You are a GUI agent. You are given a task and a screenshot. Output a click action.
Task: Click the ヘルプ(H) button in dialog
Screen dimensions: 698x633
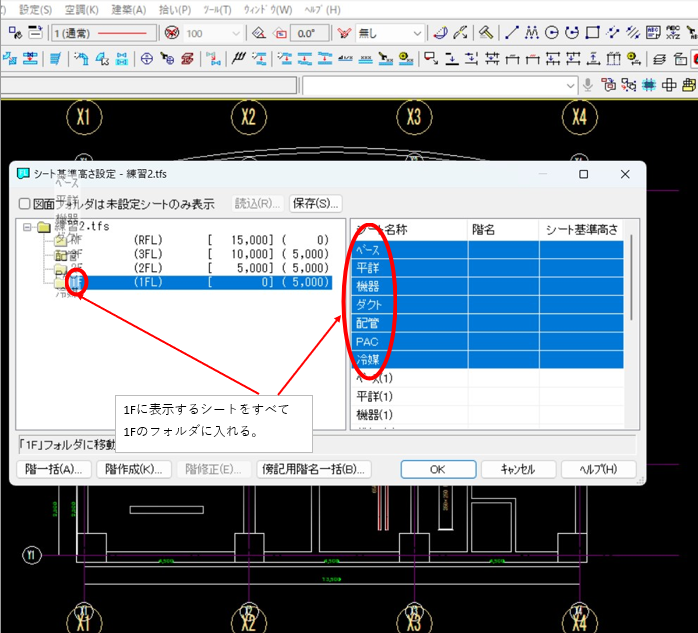pos(598,469)
